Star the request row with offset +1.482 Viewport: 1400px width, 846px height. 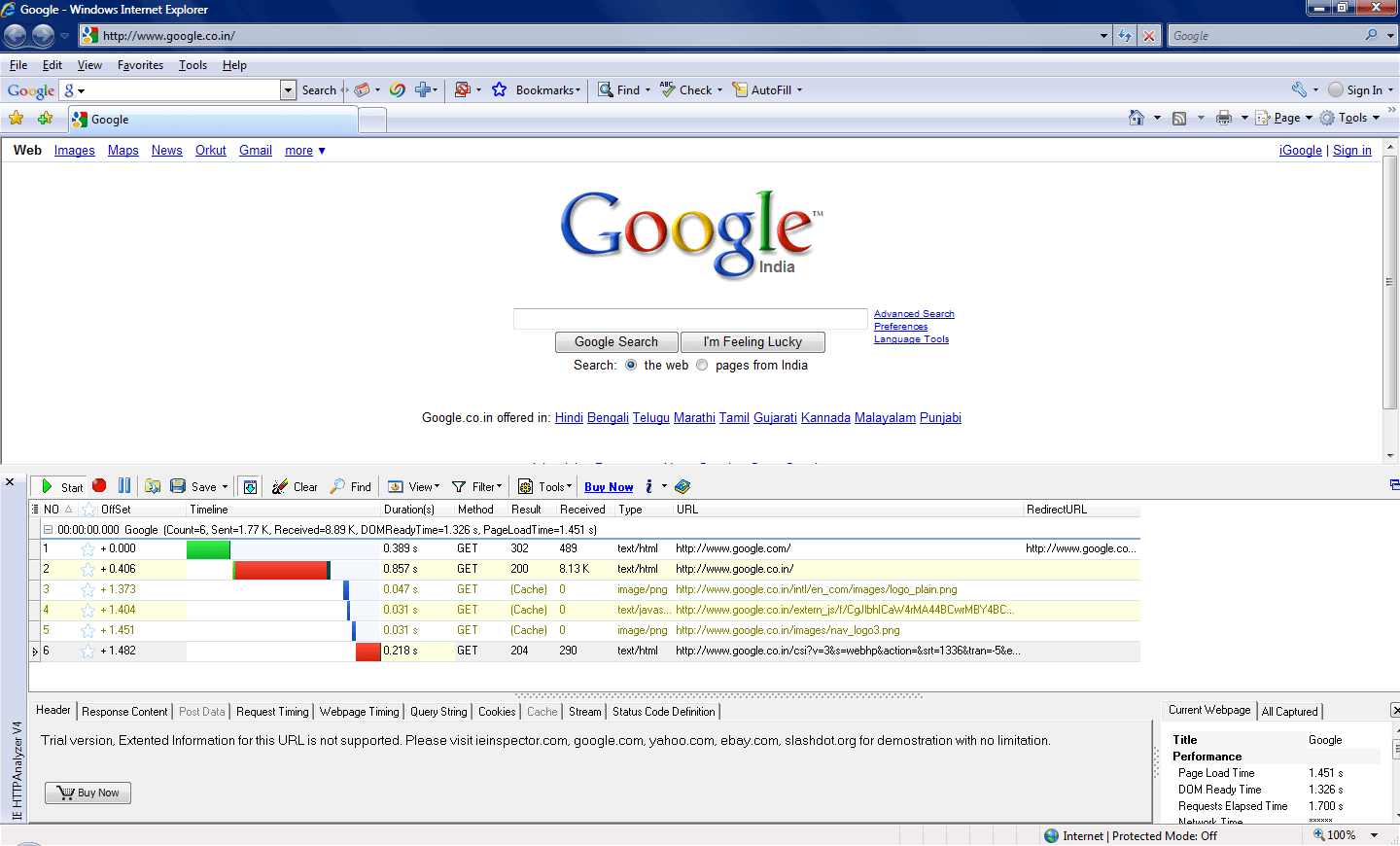(88, 652)
